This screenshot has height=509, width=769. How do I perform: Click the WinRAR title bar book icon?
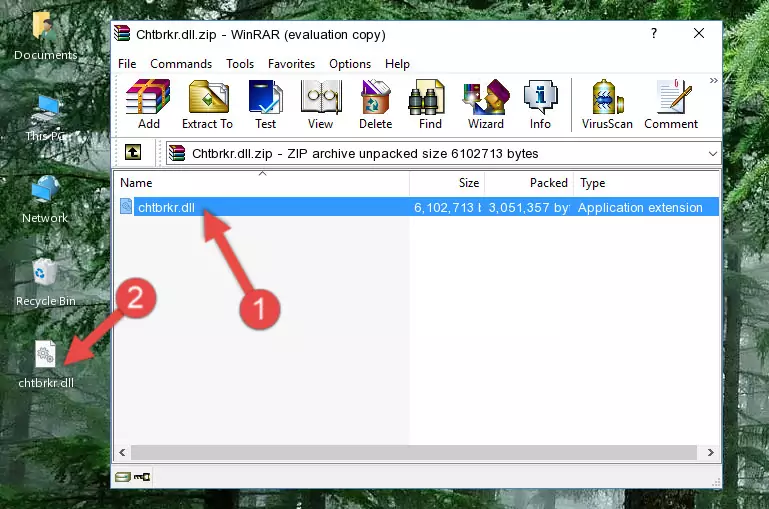[122, 33]
